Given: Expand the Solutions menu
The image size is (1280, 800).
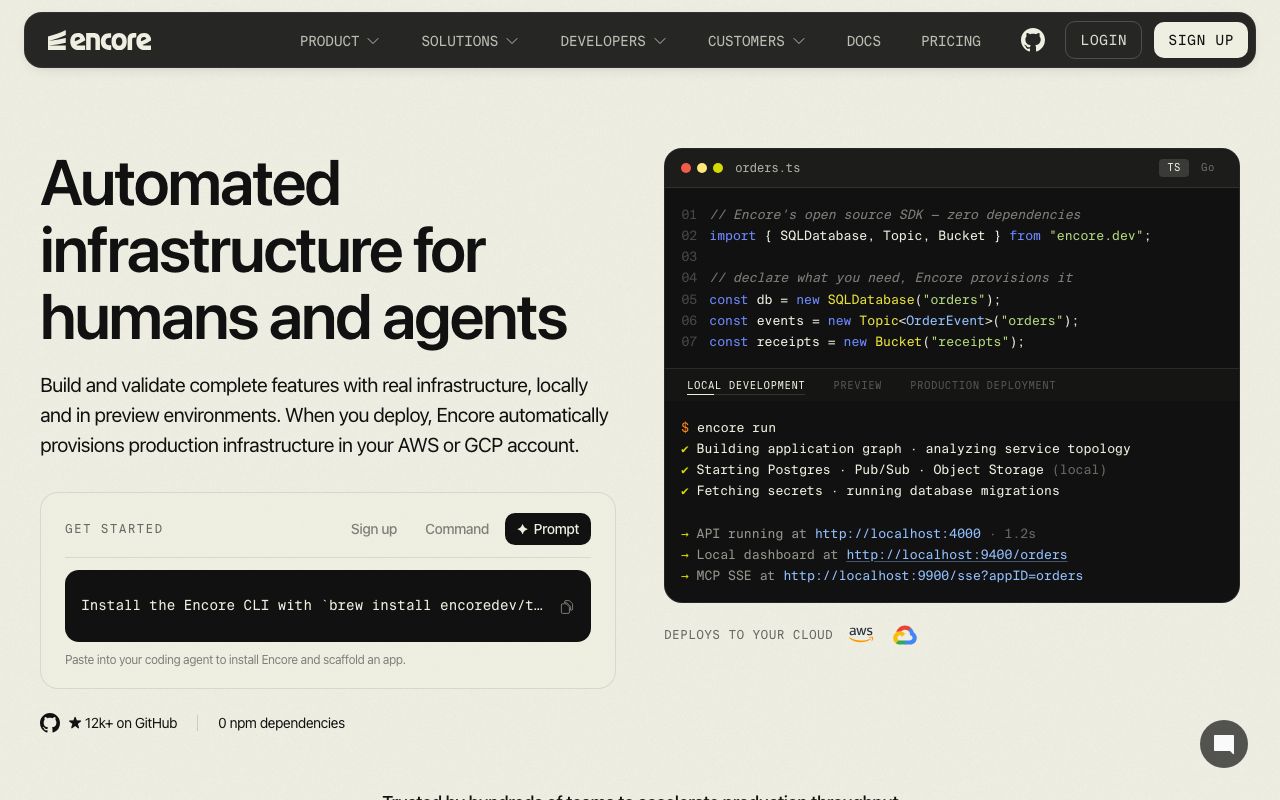Looking at the screenshot, I should click(x=470, y=41).
